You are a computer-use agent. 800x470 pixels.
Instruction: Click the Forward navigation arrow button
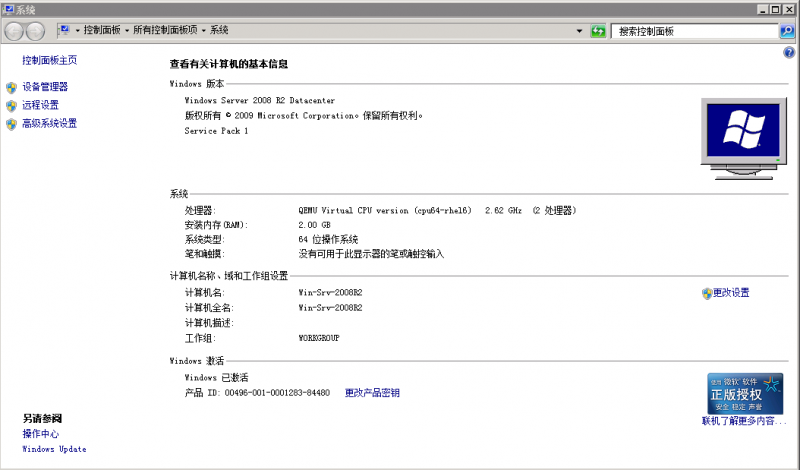coord(35,32)
